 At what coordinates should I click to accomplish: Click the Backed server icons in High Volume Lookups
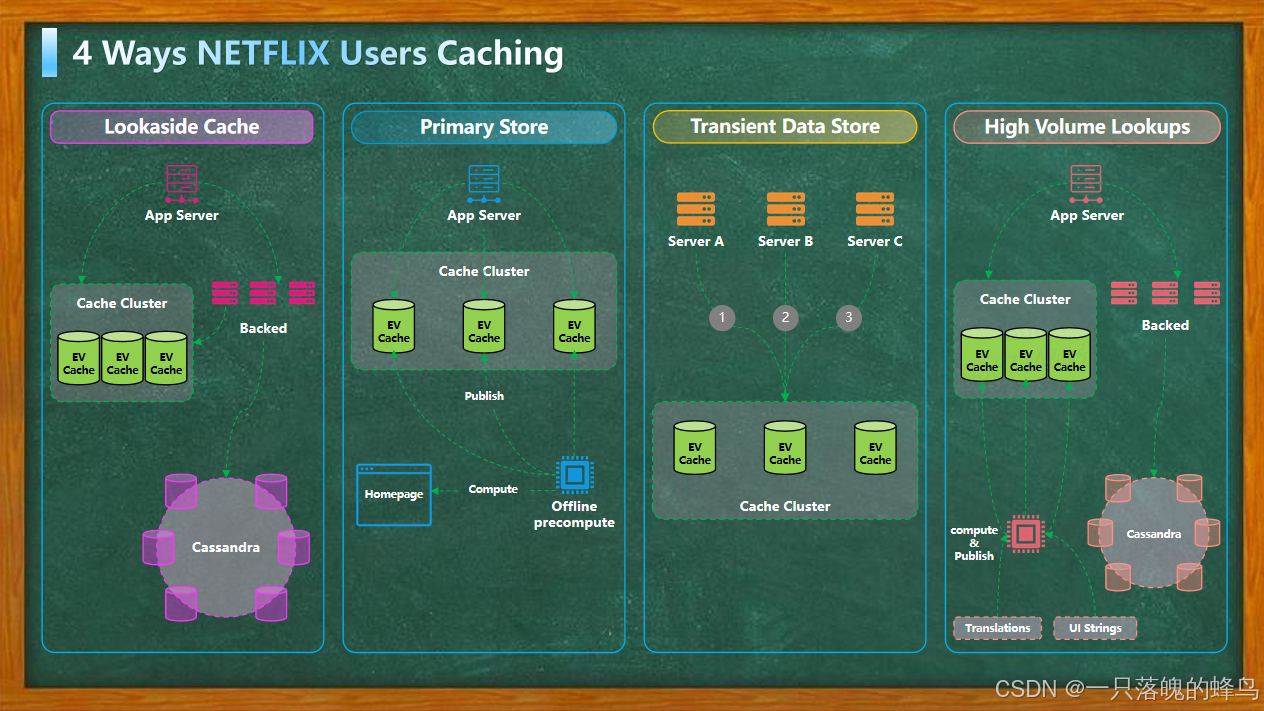pos(1163,292)
